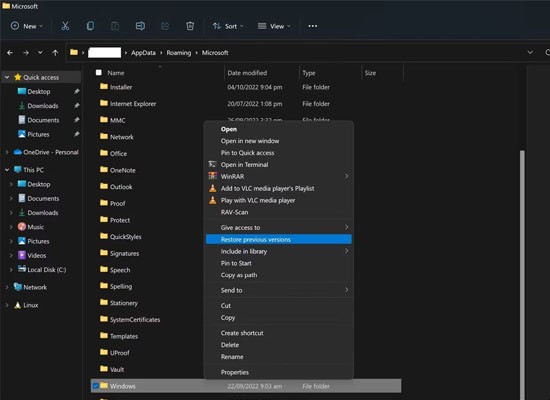Click pin icon next to Downloads in Quick access

(76, 105)
